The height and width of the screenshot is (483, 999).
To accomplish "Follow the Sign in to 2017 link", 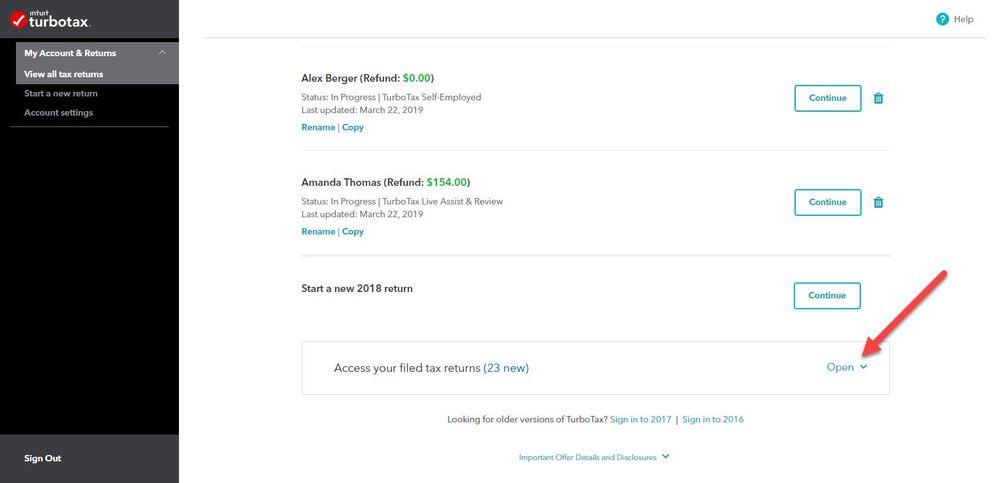I will click(640, 419).
